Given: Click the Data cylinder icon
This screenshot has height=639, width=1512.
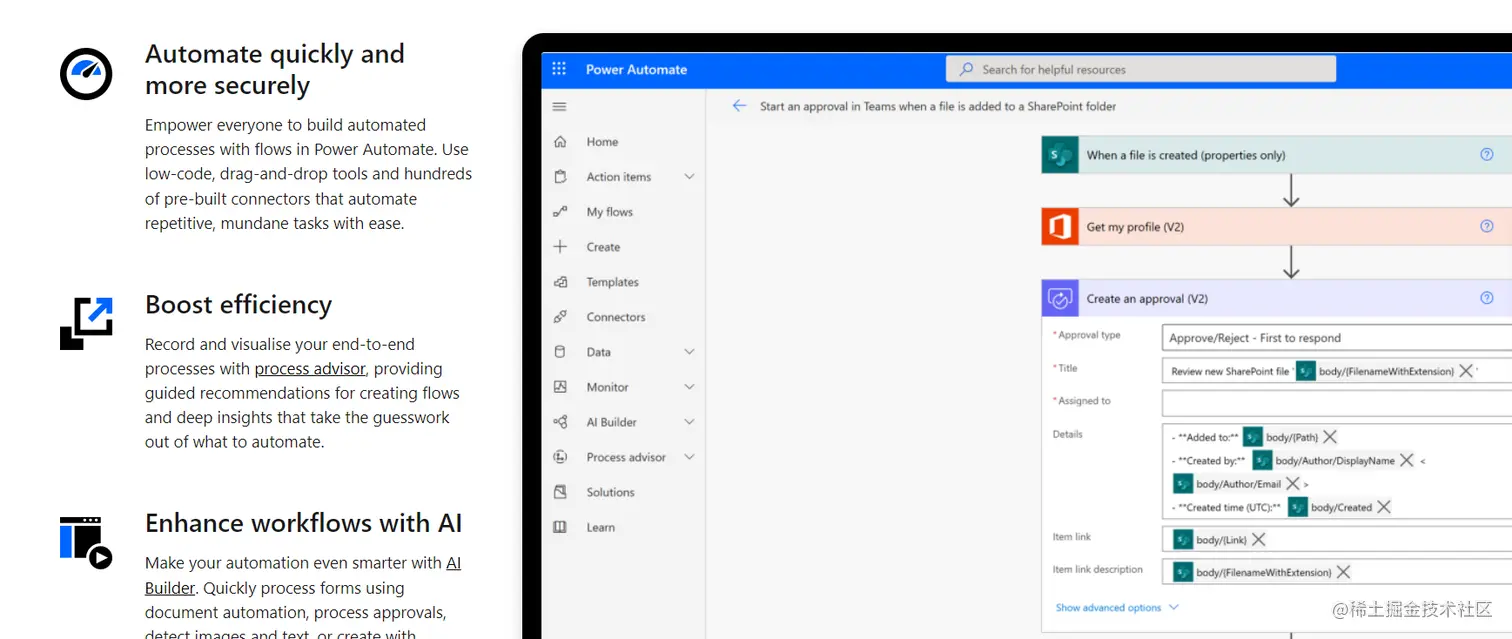Looking at the screenshot, I should click(x=560, y=352).
